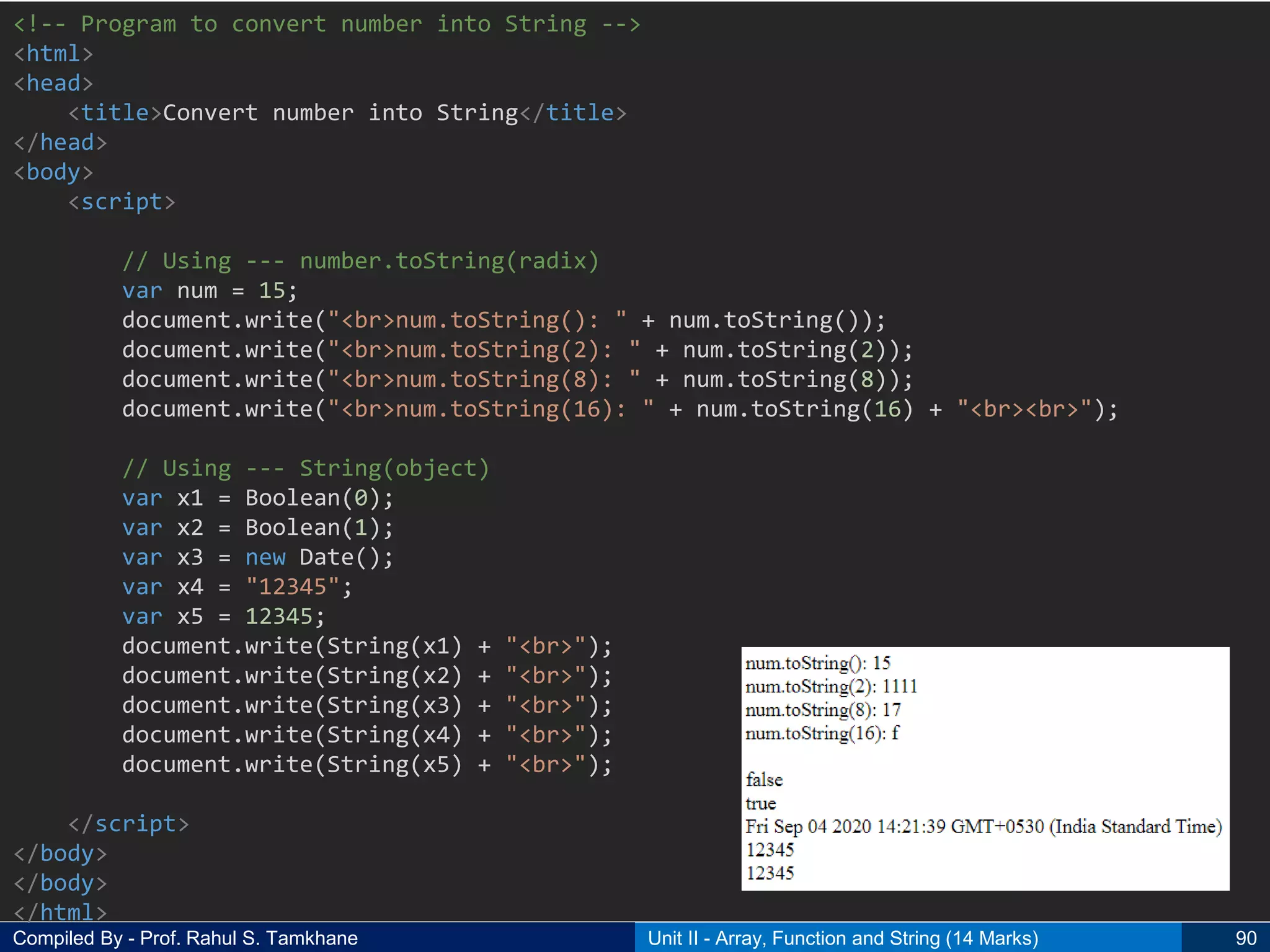Image resolution: width=1270 pixels, height=952 pixels.
Task: Click output line 'num.toString(): 15'
Action: click(818, 663)
